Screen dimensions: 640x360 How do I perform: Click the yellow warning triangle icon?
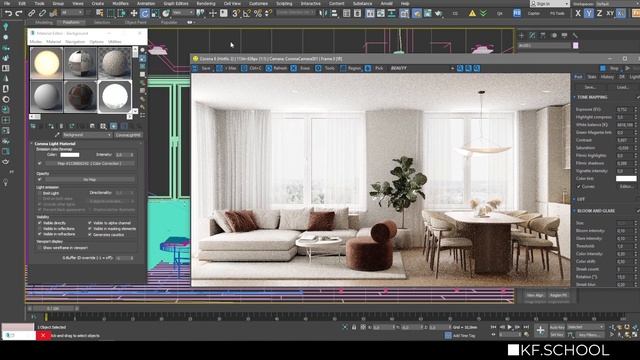point(472,13)
